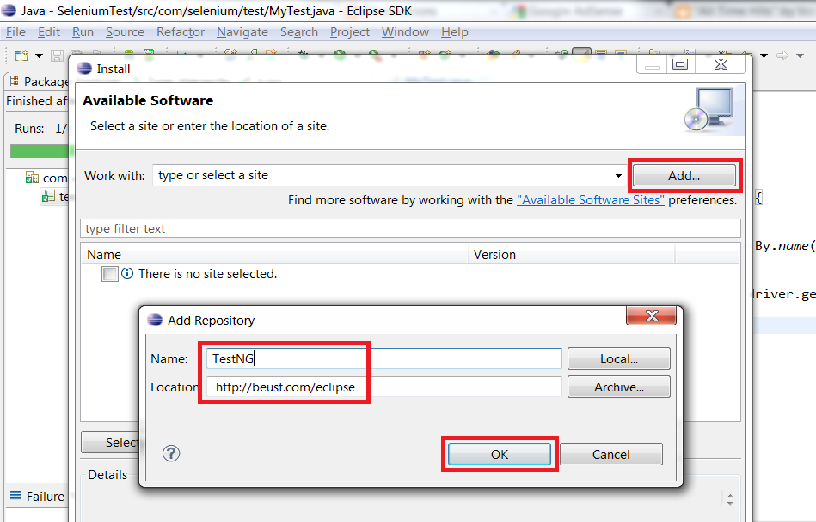Click the green JUnit progress bar
The image size is (816, 522).
coord(40,151)
